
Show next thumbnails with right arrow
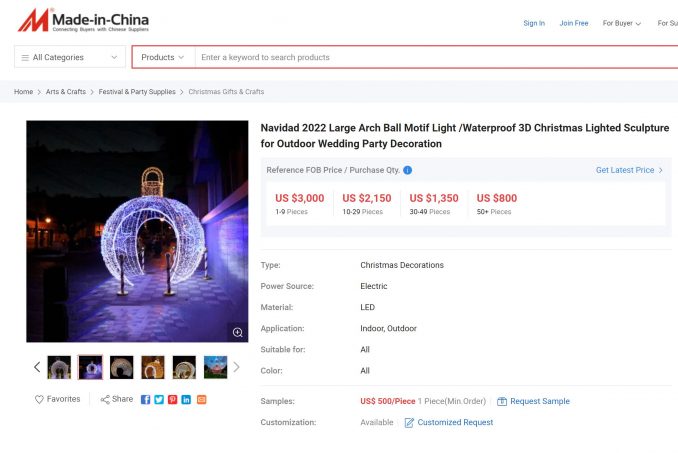(x=237, y=367)
